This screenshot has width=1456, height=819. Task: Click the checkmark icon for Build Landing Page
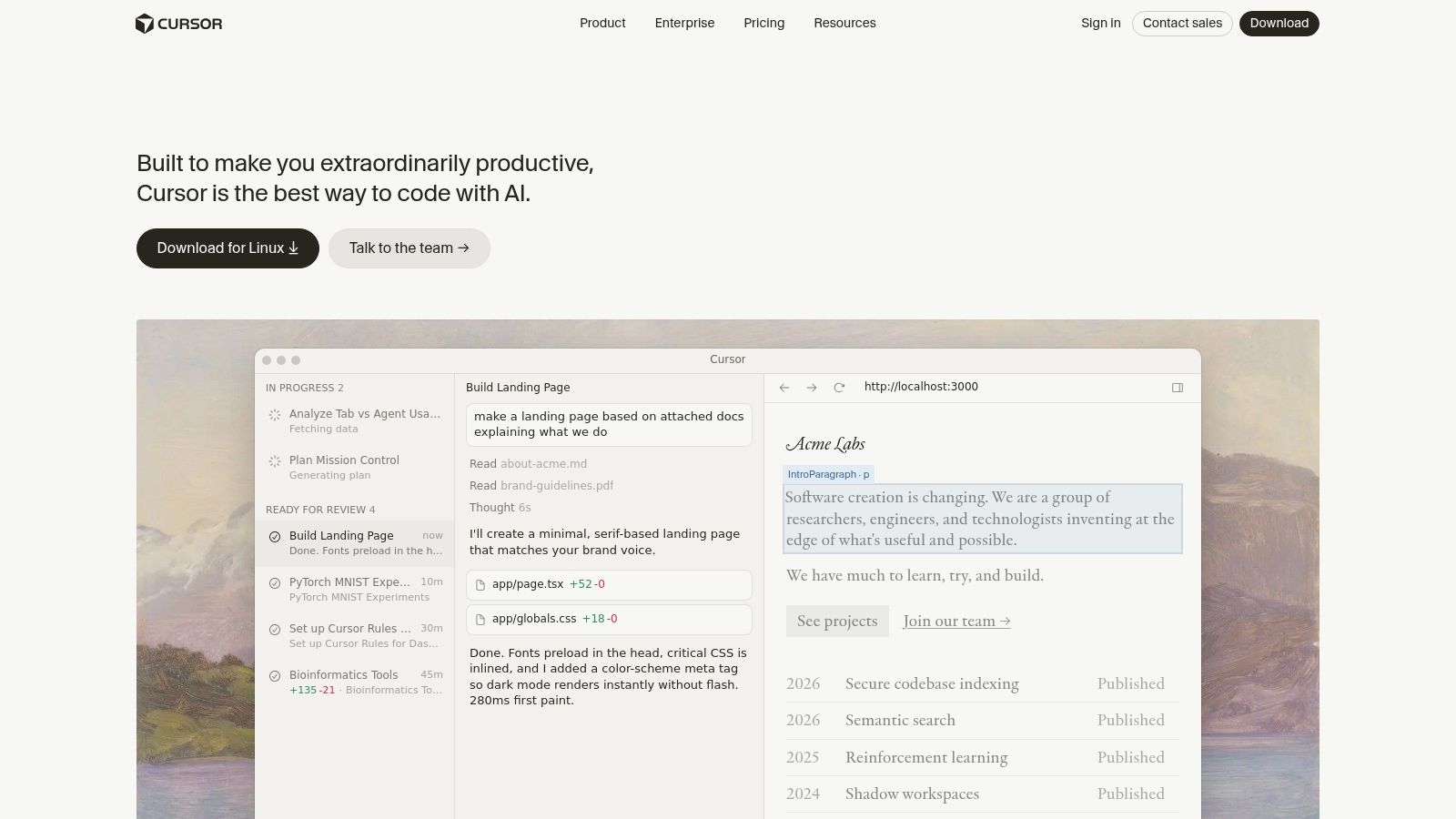tap(275, 537)
